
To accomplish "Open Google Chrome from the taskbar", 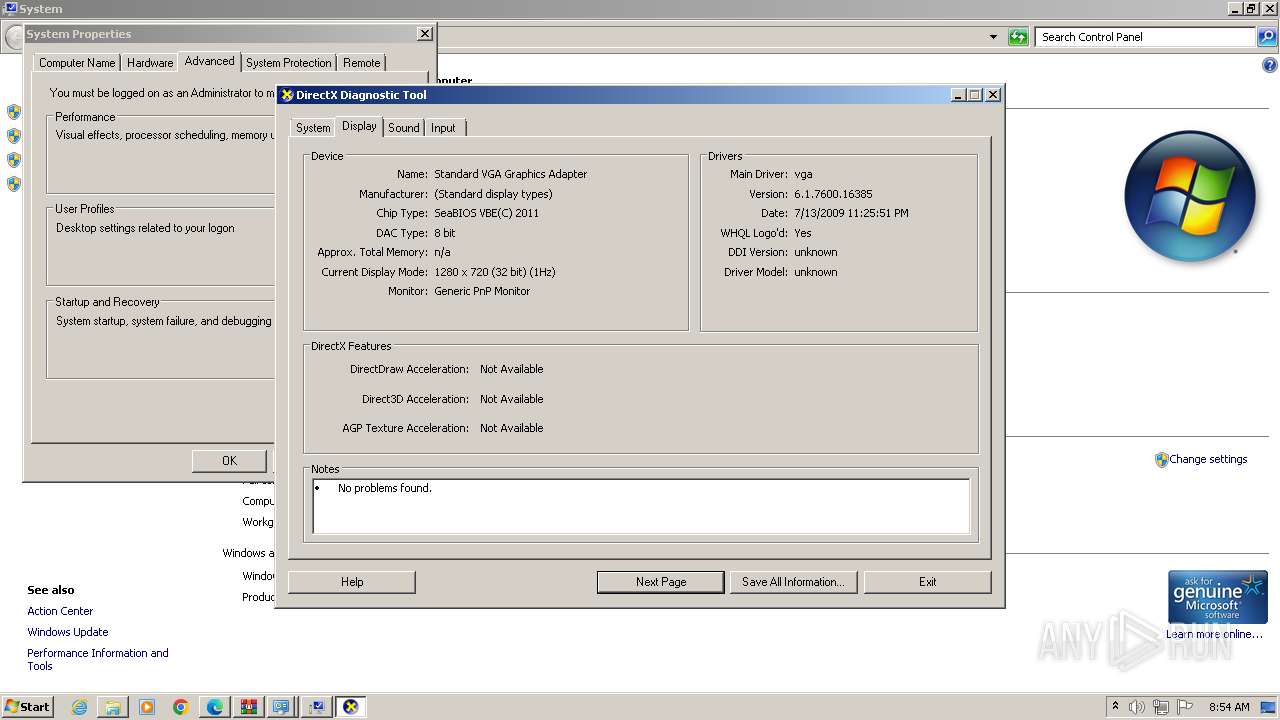I will [181, 707].
